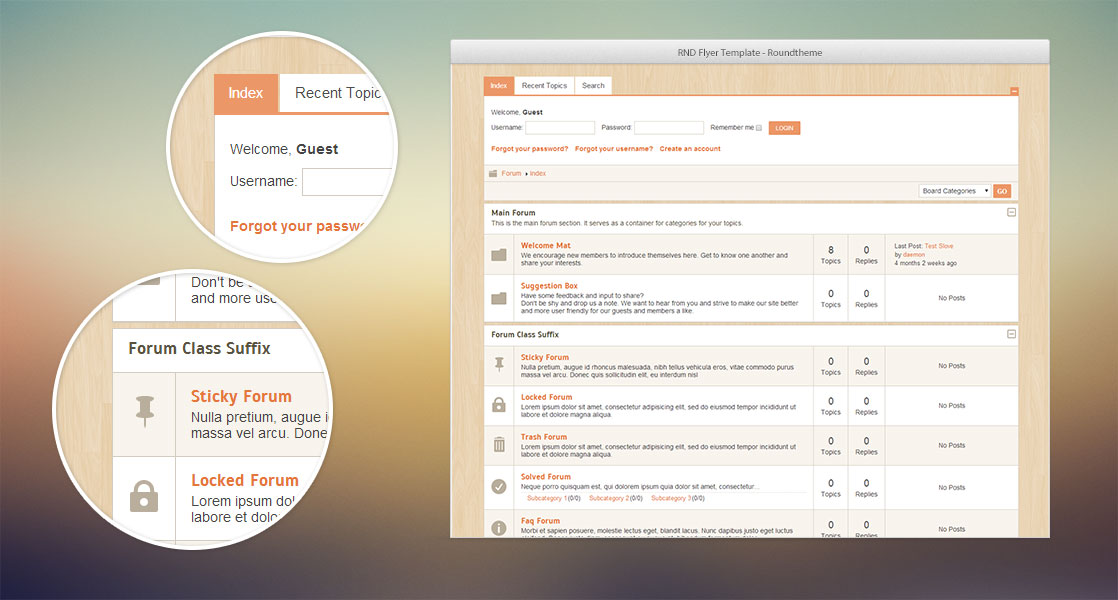This screenshot has height=600, width=1118.
Task: Open the Solved Forum title link
Action: (545, 477)
